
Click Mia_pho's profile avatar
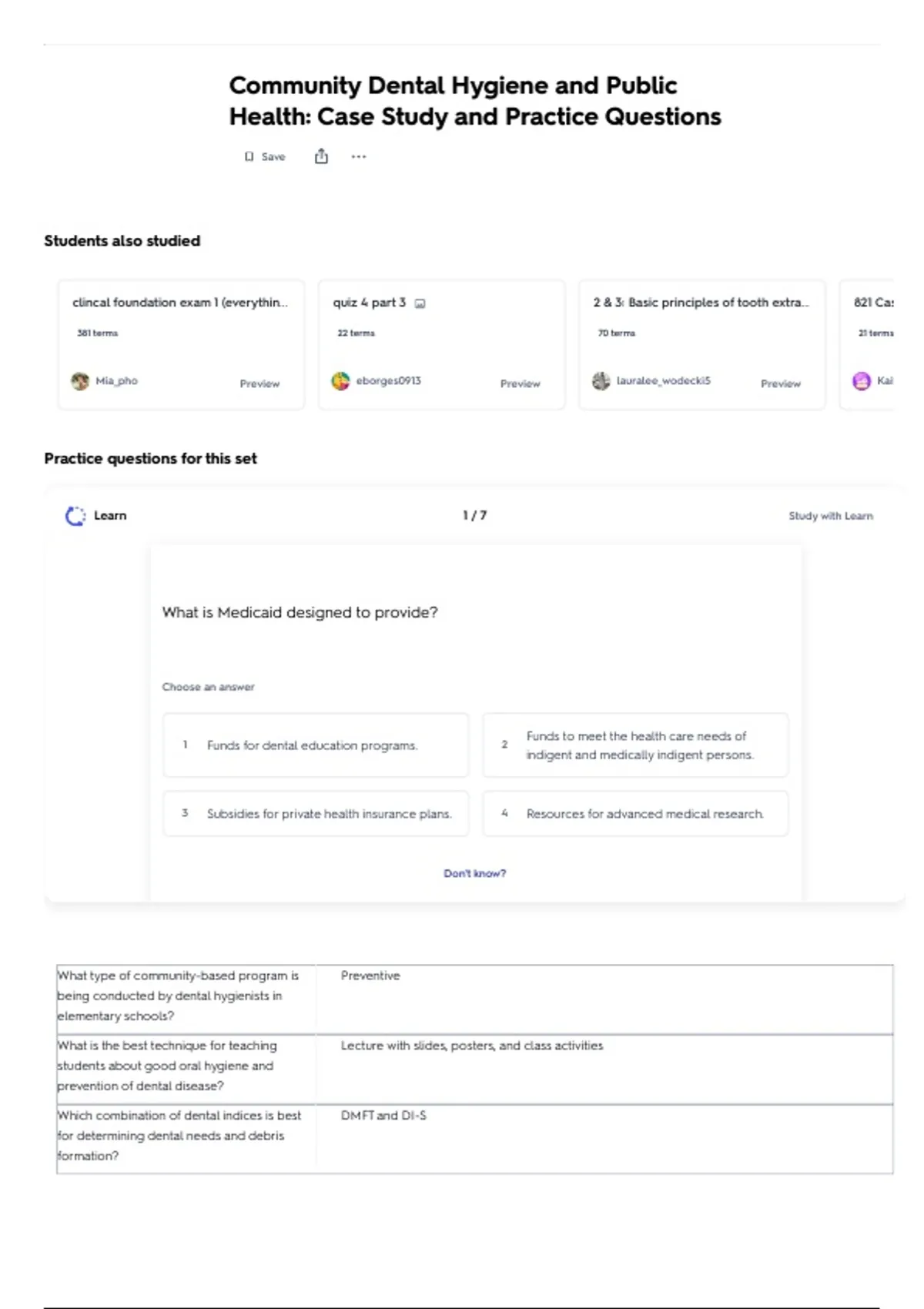coord(80,381)
